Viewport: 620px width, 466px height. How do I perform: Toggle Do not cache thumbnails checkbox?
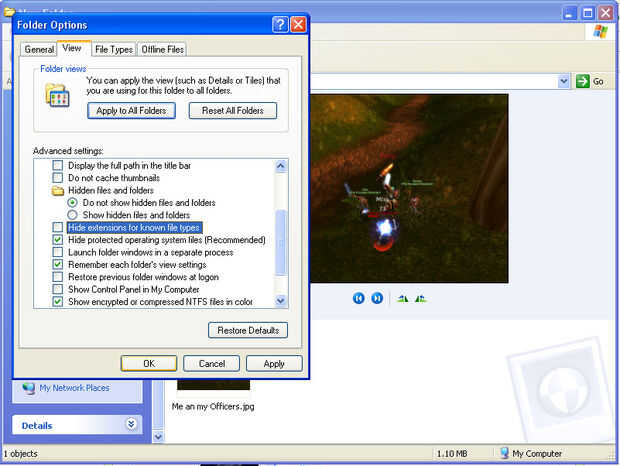58,177
